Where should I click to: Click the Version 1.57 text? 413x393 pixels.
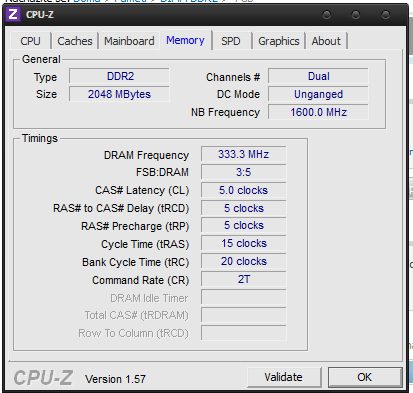tap(115, 379)
